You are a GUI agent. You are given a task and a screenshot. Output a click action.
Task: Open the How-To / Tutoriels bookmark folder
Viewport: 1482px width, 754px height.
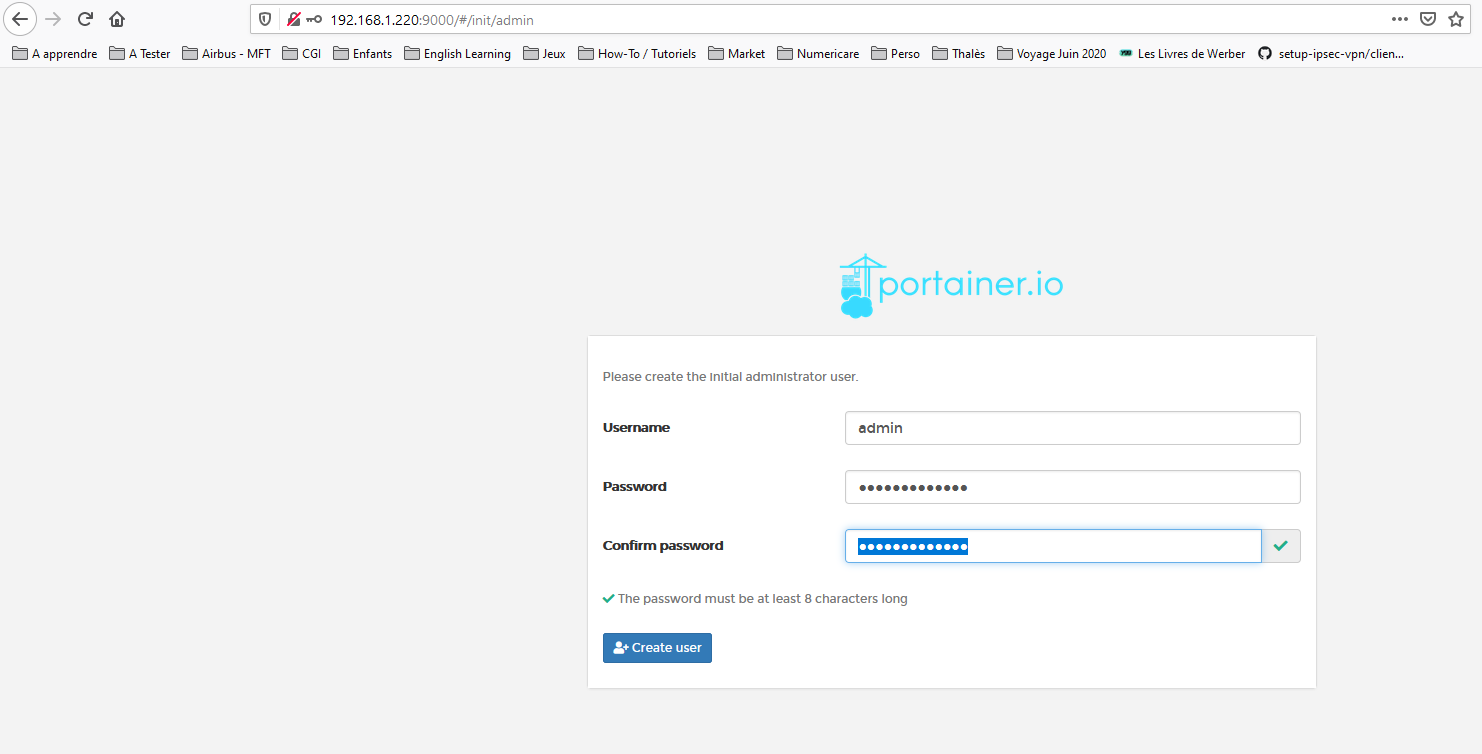637,54
